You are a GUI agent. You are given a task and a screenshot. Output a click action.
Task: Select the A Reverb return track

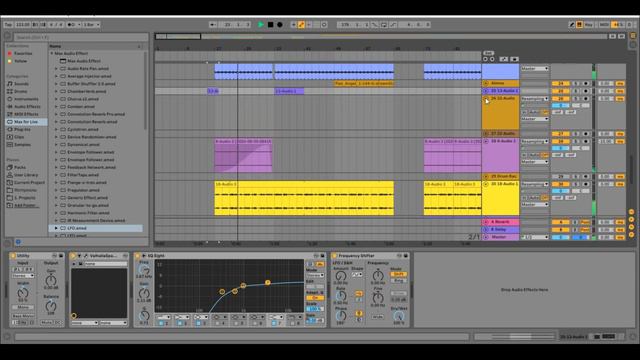click(x=500, y=222)
